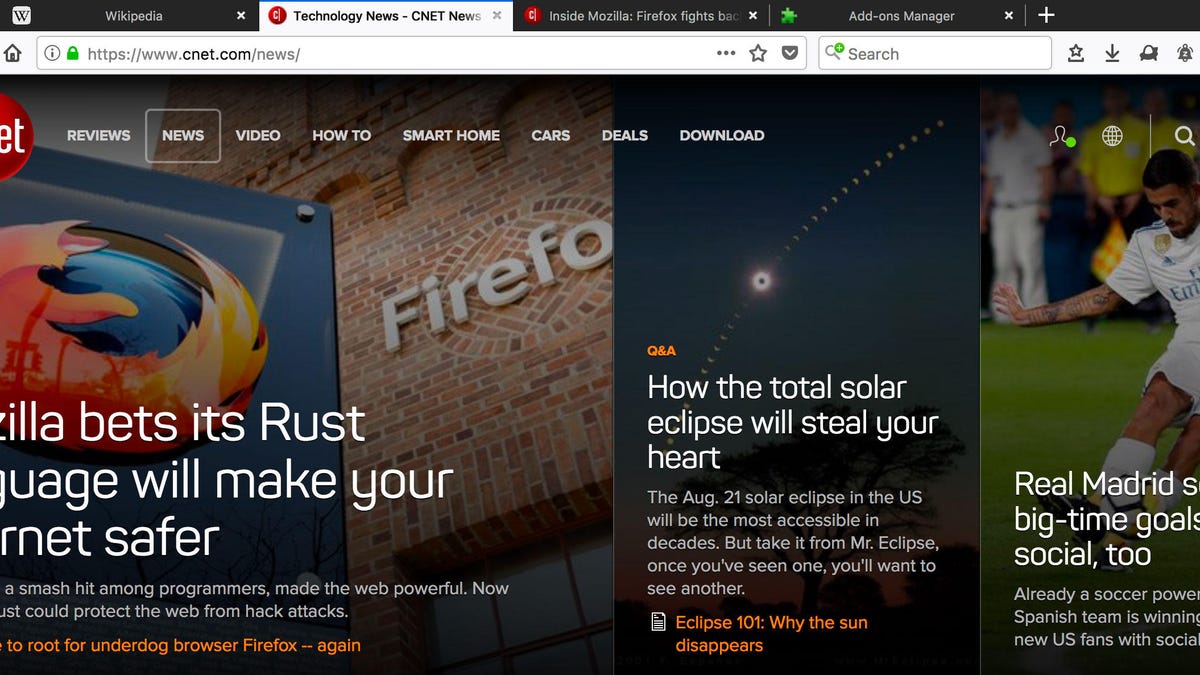Click the tab snooze bell extension icon

tap(1185, 53)
